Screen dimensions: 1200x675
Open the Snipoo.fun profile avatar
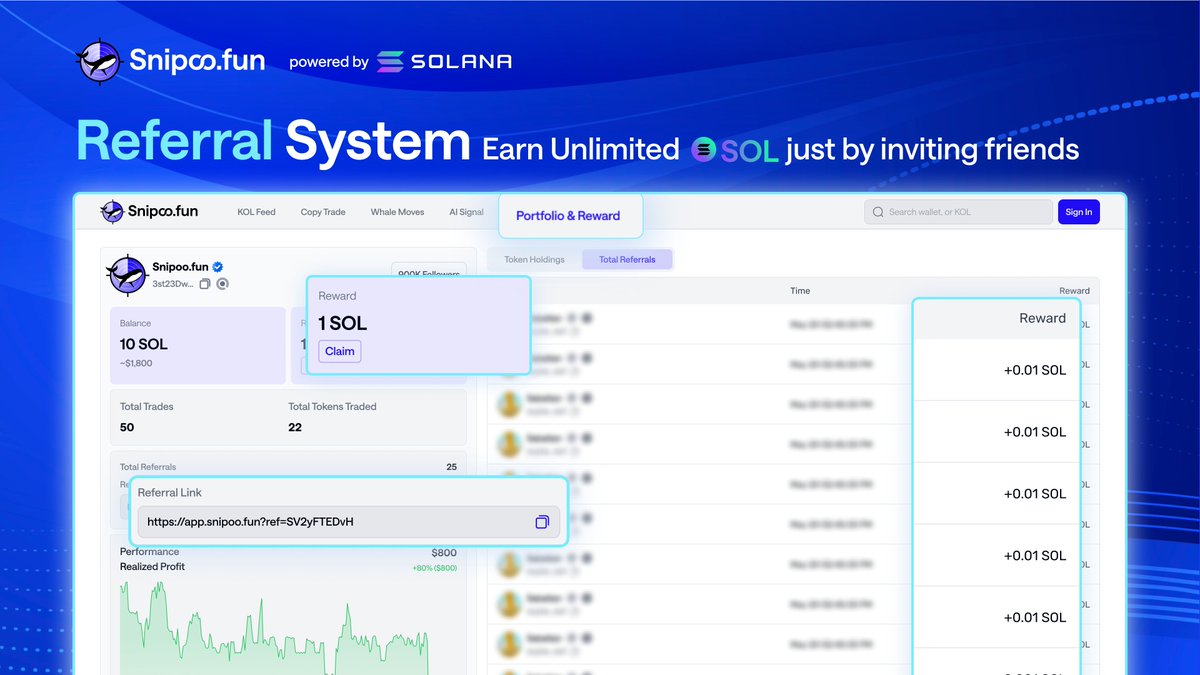pyautogui.click(x=128, y=275)
